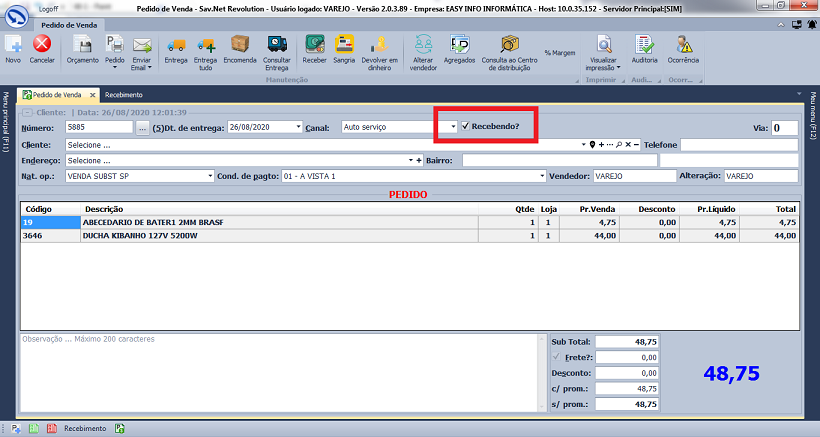The image size is (820, 437).
Task: Toggle the Recebendo? checkbox
Action: pos(466,127)
